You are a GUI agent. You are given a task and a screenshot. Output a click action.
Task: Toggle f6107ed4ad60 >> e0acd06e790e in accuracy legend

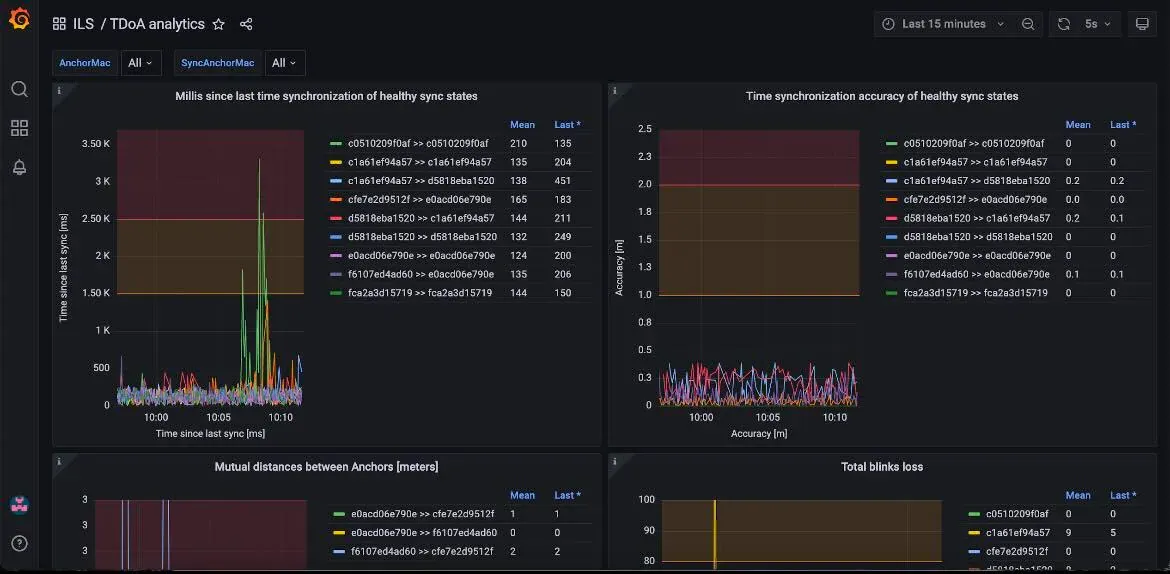click(975, 274)
